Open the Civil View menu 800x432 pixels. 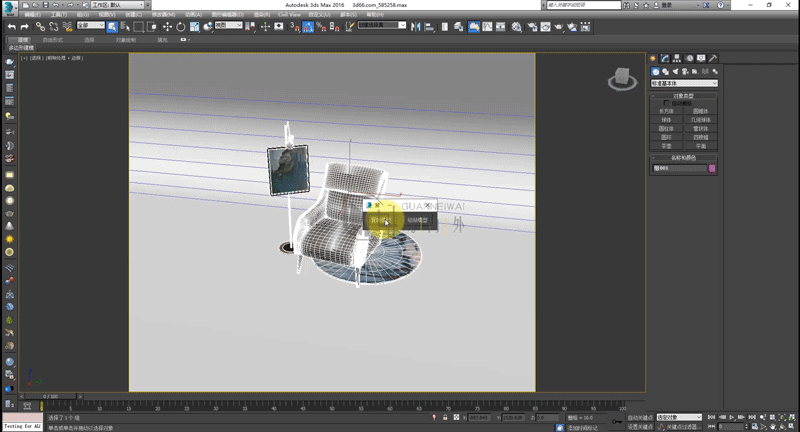click(287, 15)
